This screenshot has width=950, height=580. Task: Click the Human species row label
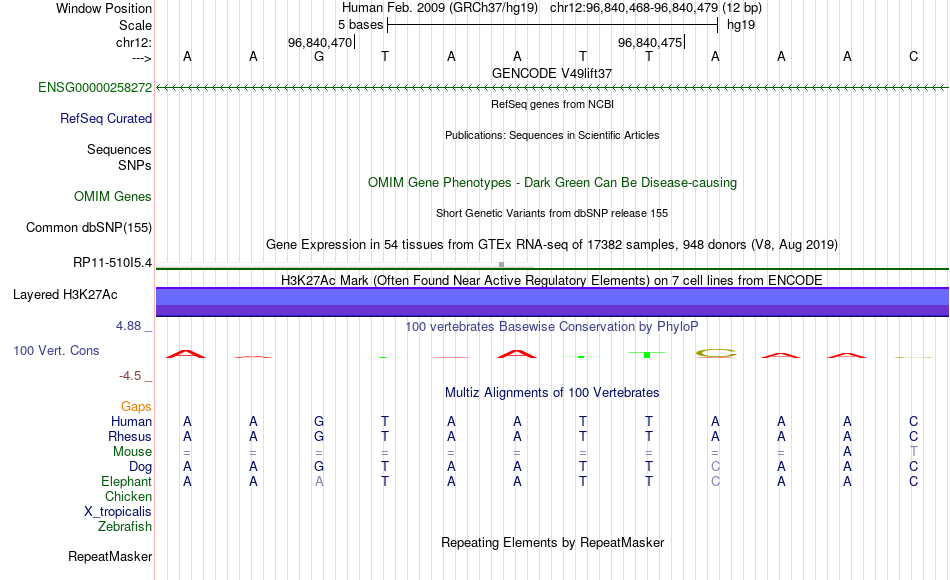tap(131, 421)
